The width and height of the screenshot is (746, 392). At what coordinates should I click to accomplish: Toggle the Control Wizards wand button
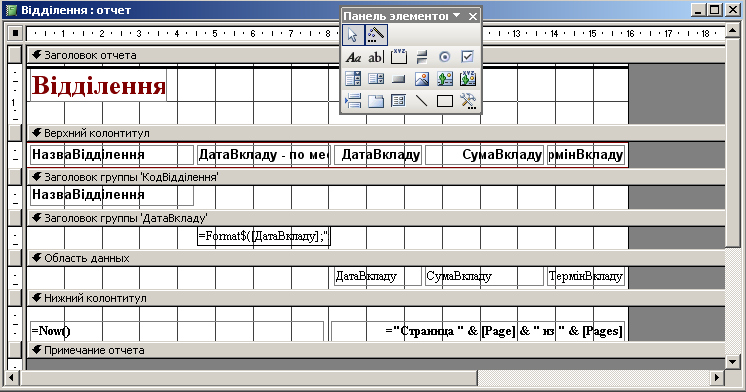[x=376, y=35]
